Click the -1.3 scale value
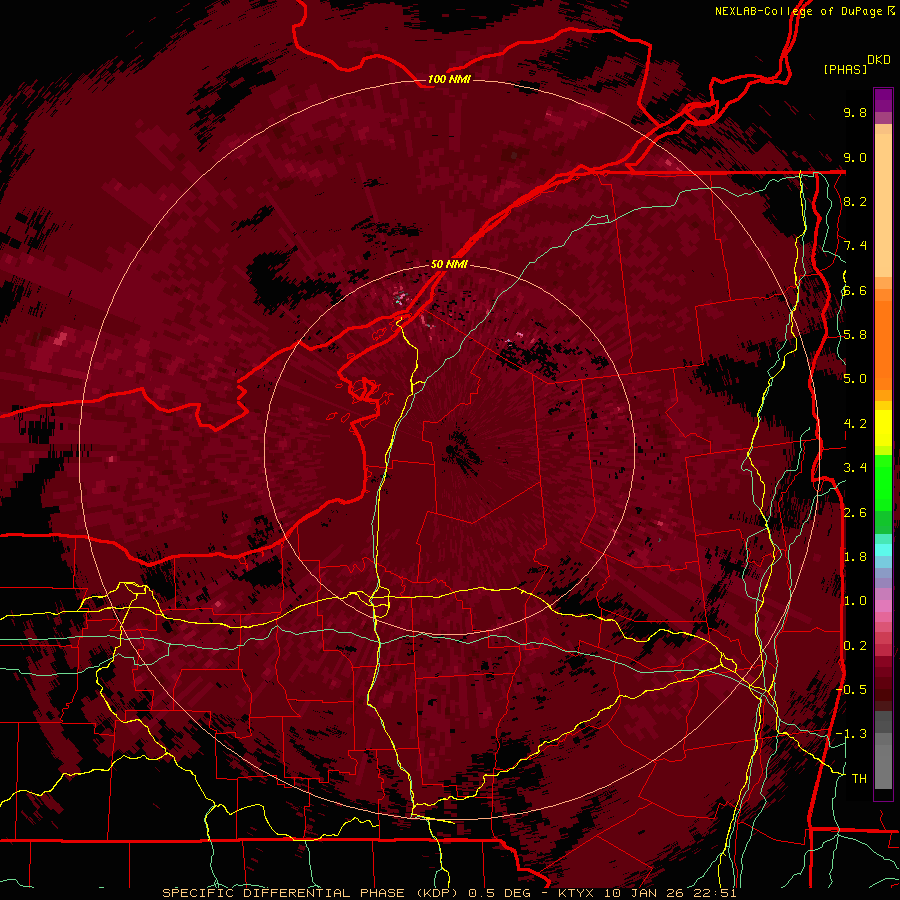 (851, 734)
